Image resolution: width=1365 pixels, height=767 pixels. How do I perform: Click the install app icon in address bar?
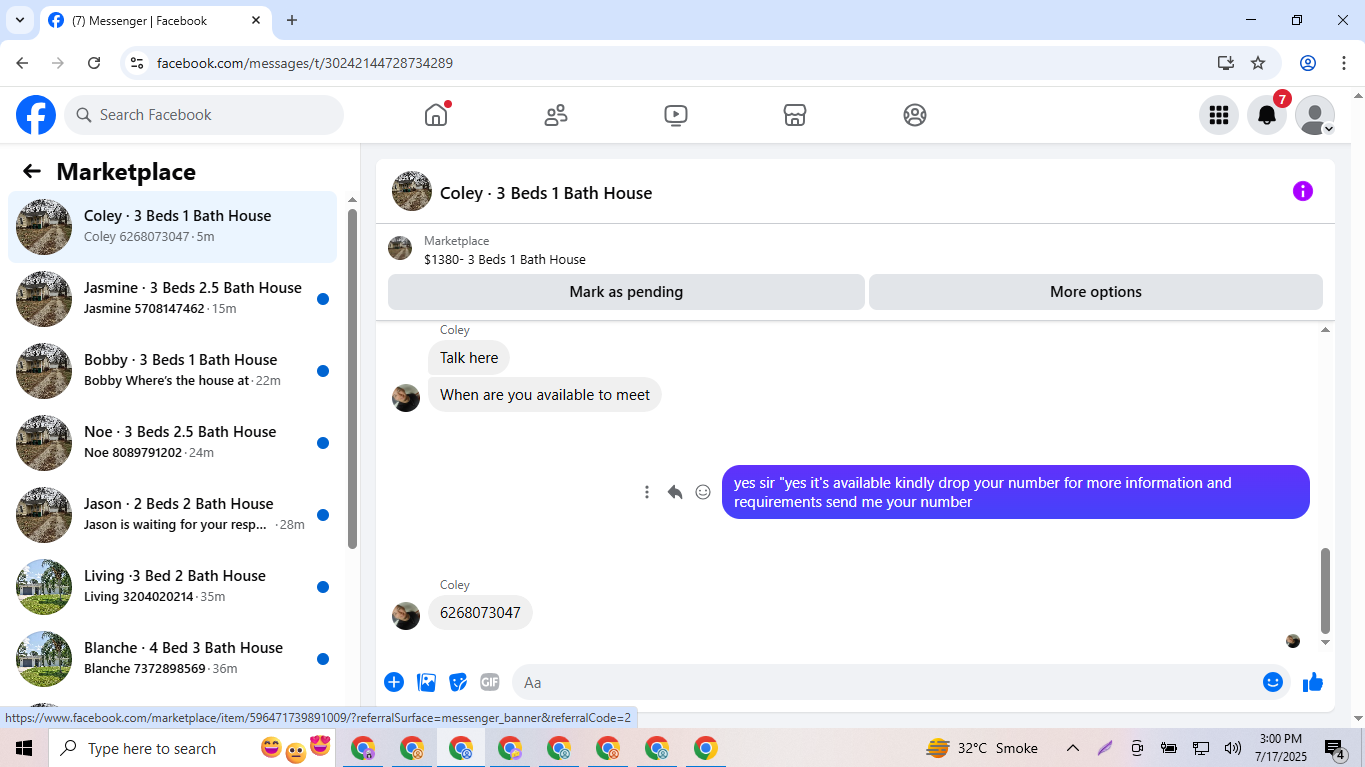click(1226, 63)
